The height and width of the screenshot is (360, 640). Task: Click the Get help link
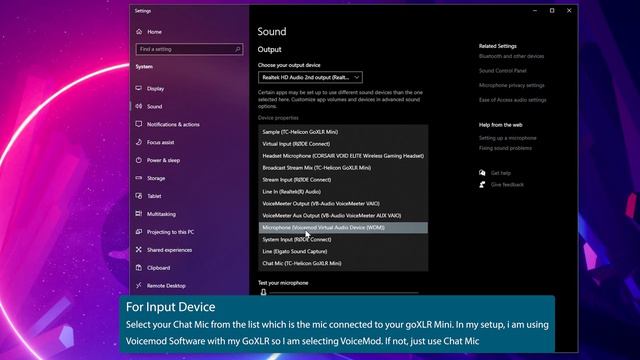(x=501, y=173)
